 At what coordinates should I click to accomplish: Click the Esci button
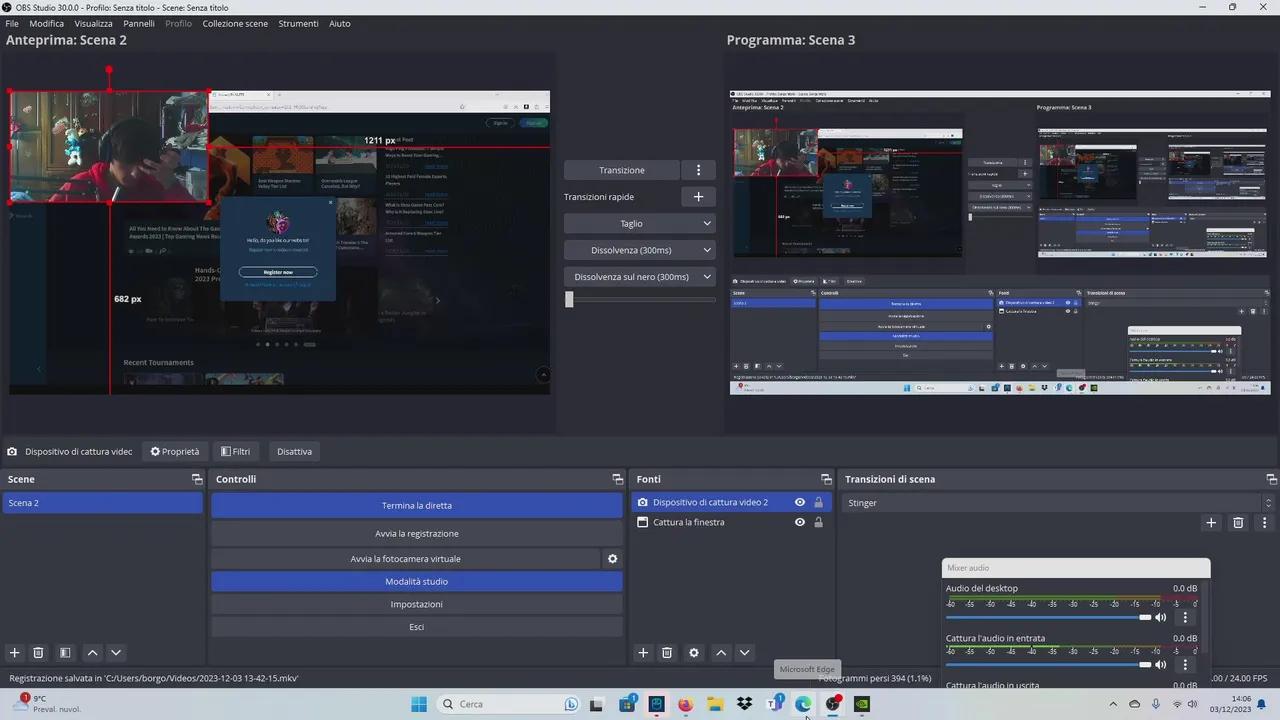click(417, 627)
